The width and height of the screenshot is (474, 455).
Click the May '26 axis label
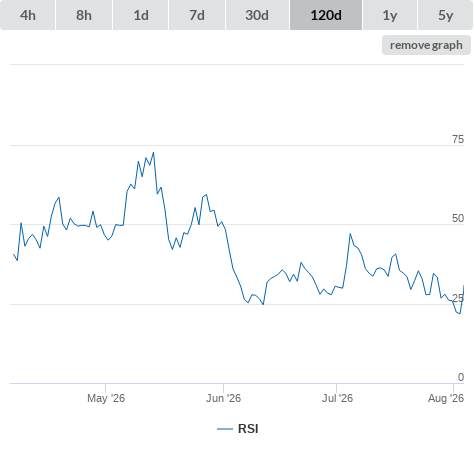pyautogui.click(x=106, y=398)
